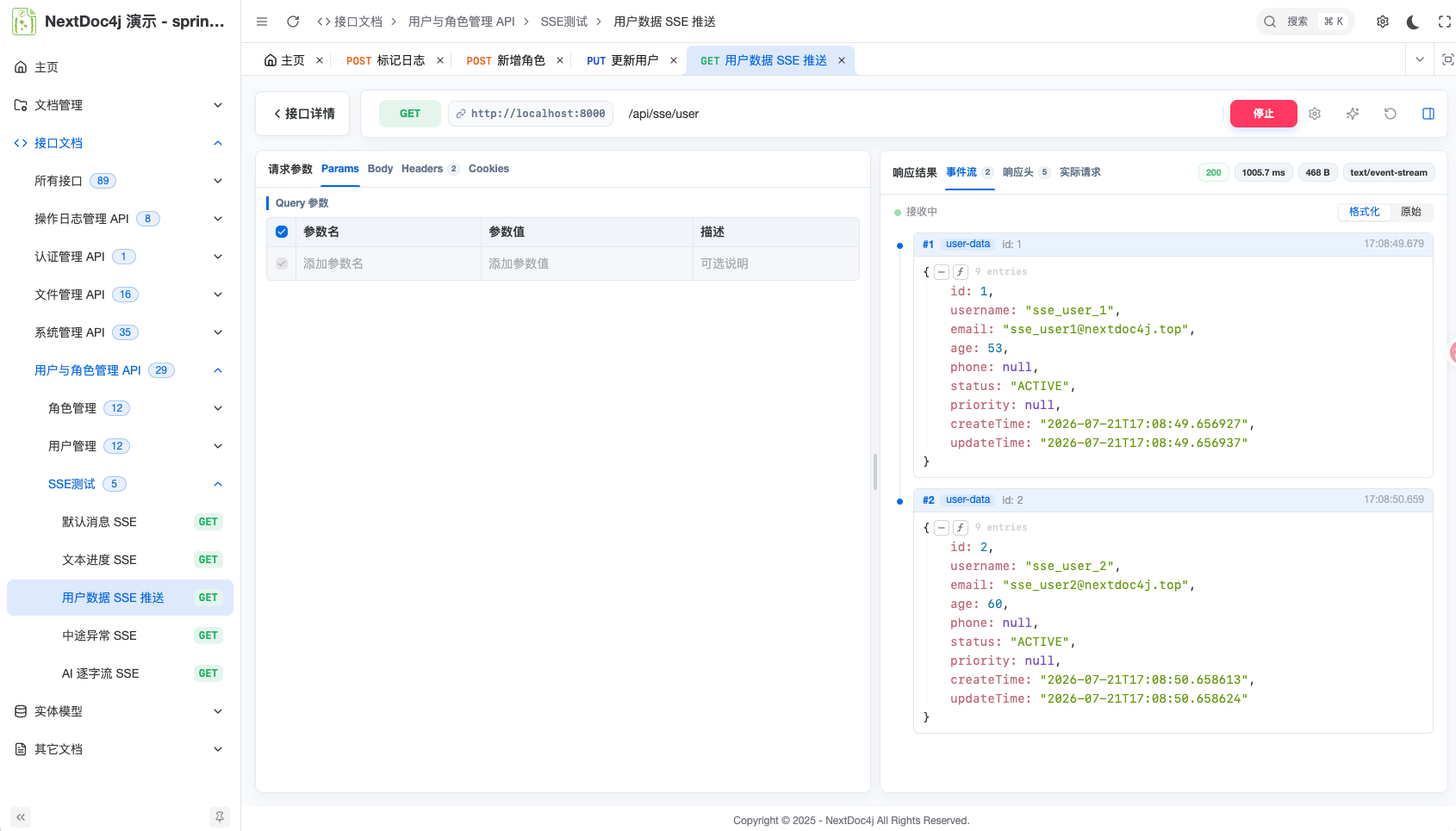Click the 添加参数值 input field
1456x831 pixels.
[x=587, y=264]
